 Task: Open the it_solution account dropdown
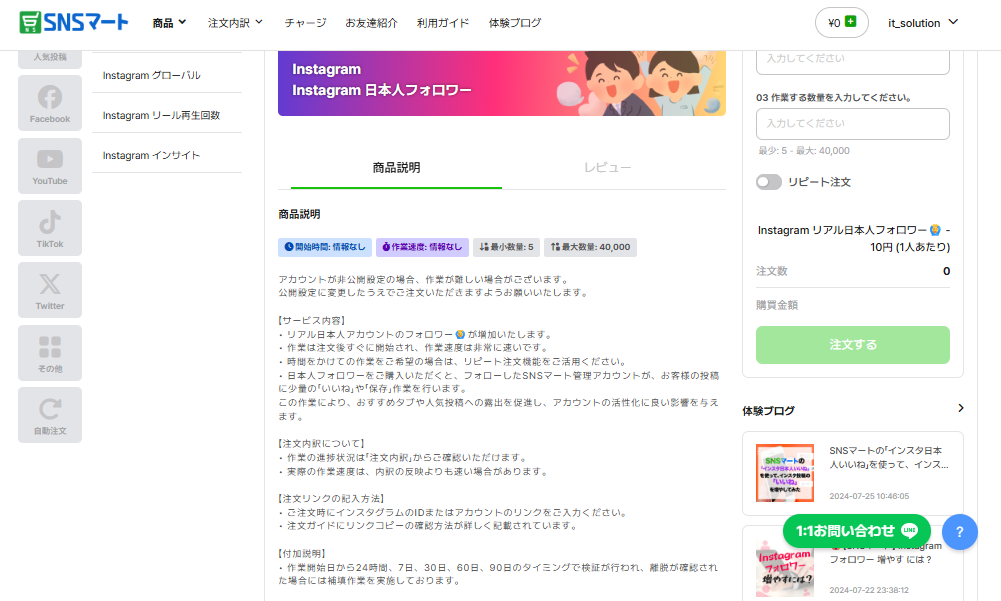[x=923, y=23]
